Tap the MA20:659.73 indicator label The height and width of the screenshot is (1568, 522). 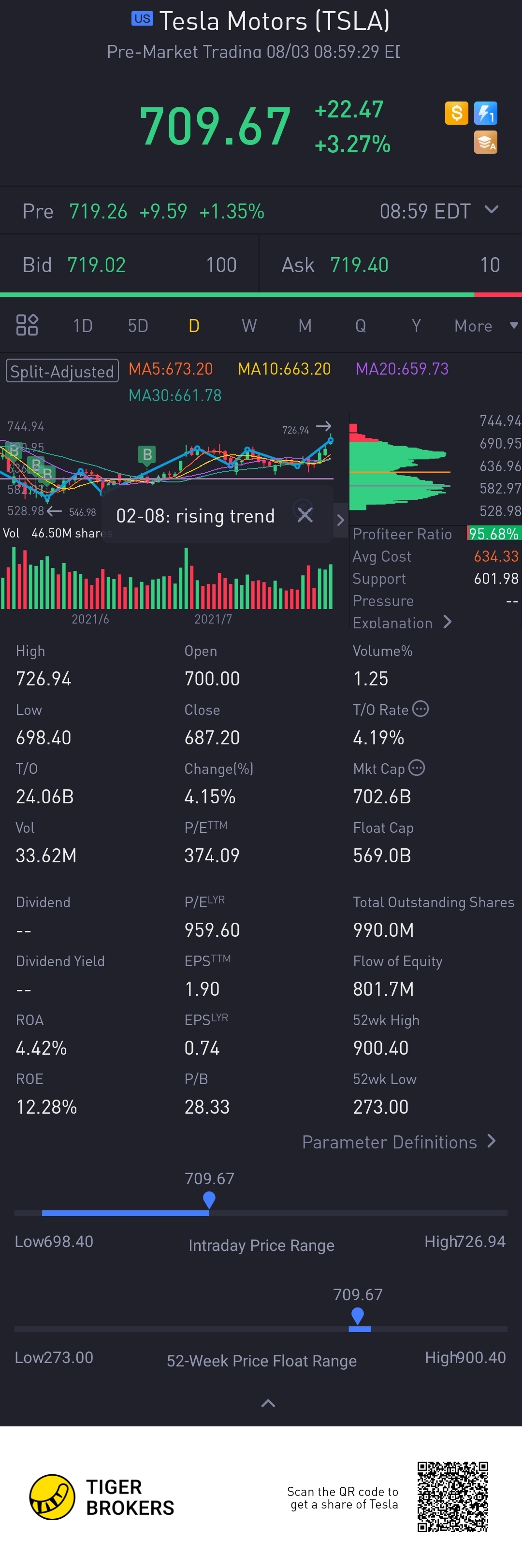coord(402,368)
